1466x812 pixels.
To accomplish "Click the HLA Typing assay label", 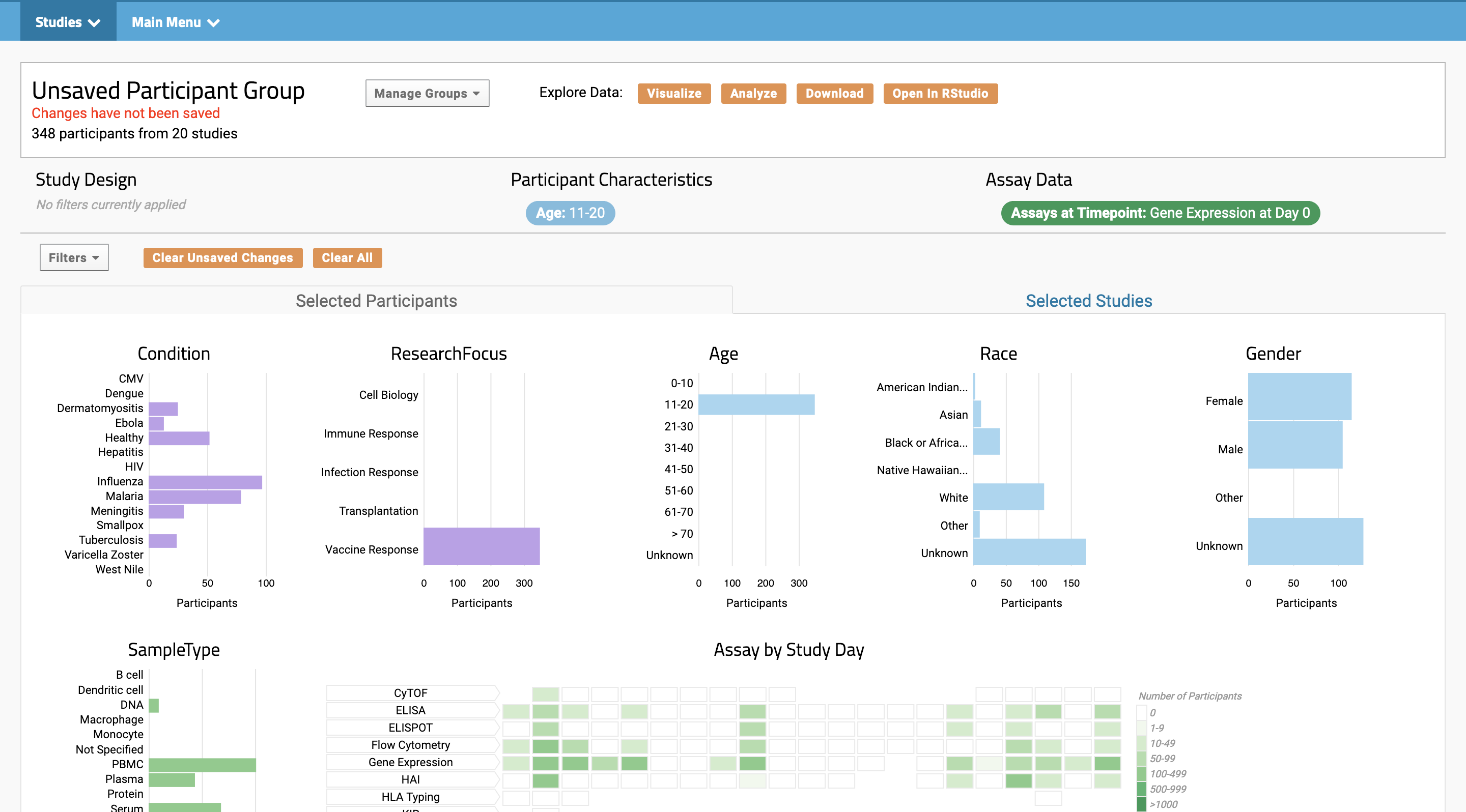I will (x=411, y=797).
